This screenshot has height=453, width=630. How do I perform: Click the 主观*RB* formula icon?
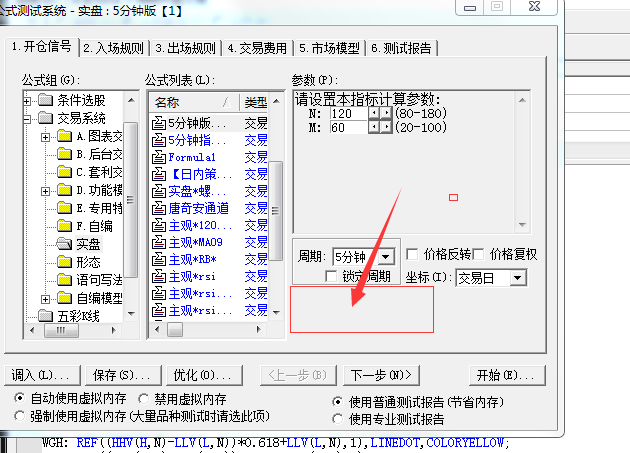pos(159,260)
